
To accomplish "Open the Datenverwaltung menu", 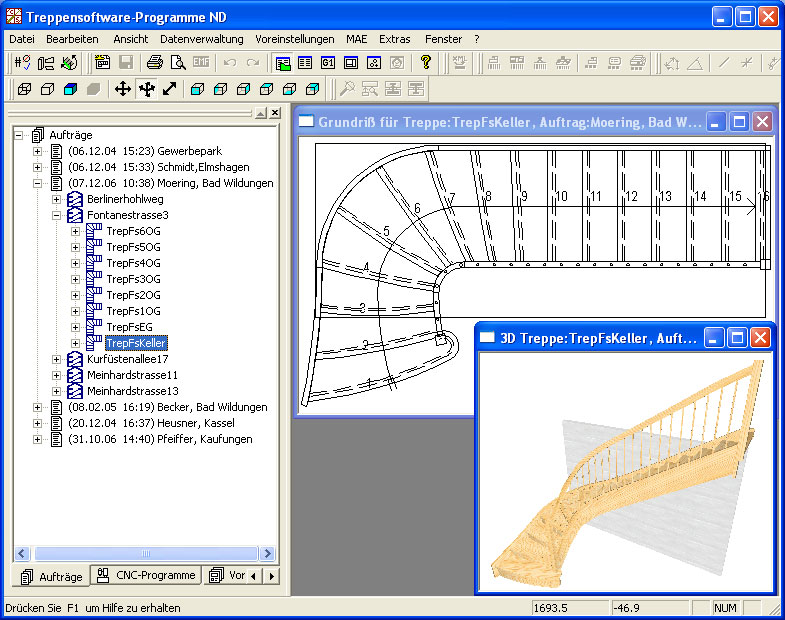I will pos(202,39).
